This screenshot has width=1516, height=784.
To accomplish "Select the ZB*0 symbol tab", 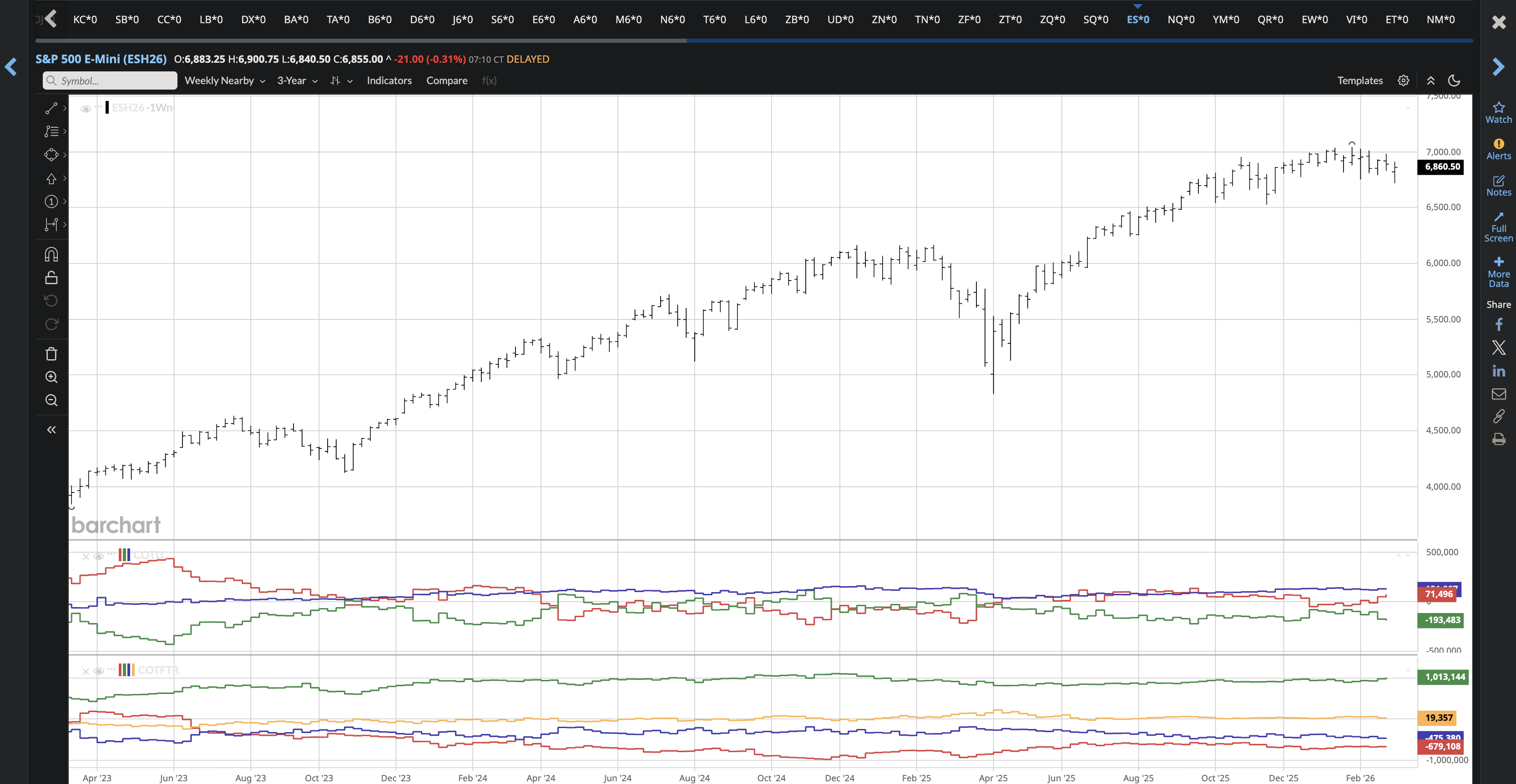I will (x=797, y=20).
